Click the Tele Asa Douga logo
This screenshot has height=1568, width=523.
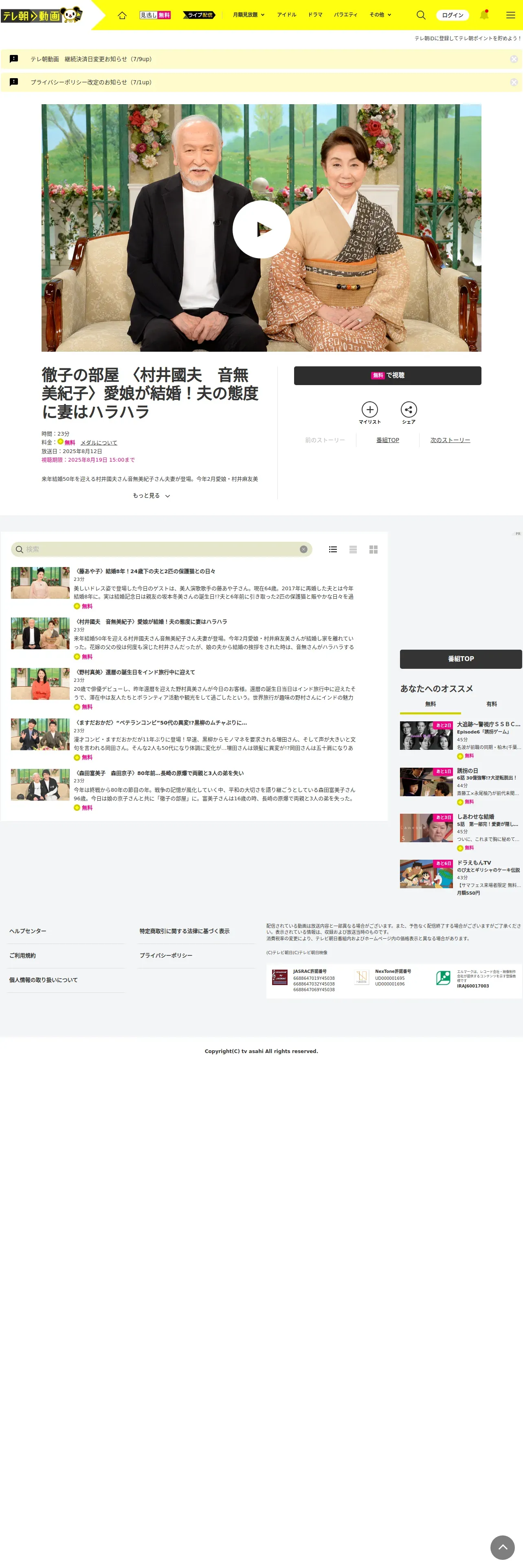(42, 15)
